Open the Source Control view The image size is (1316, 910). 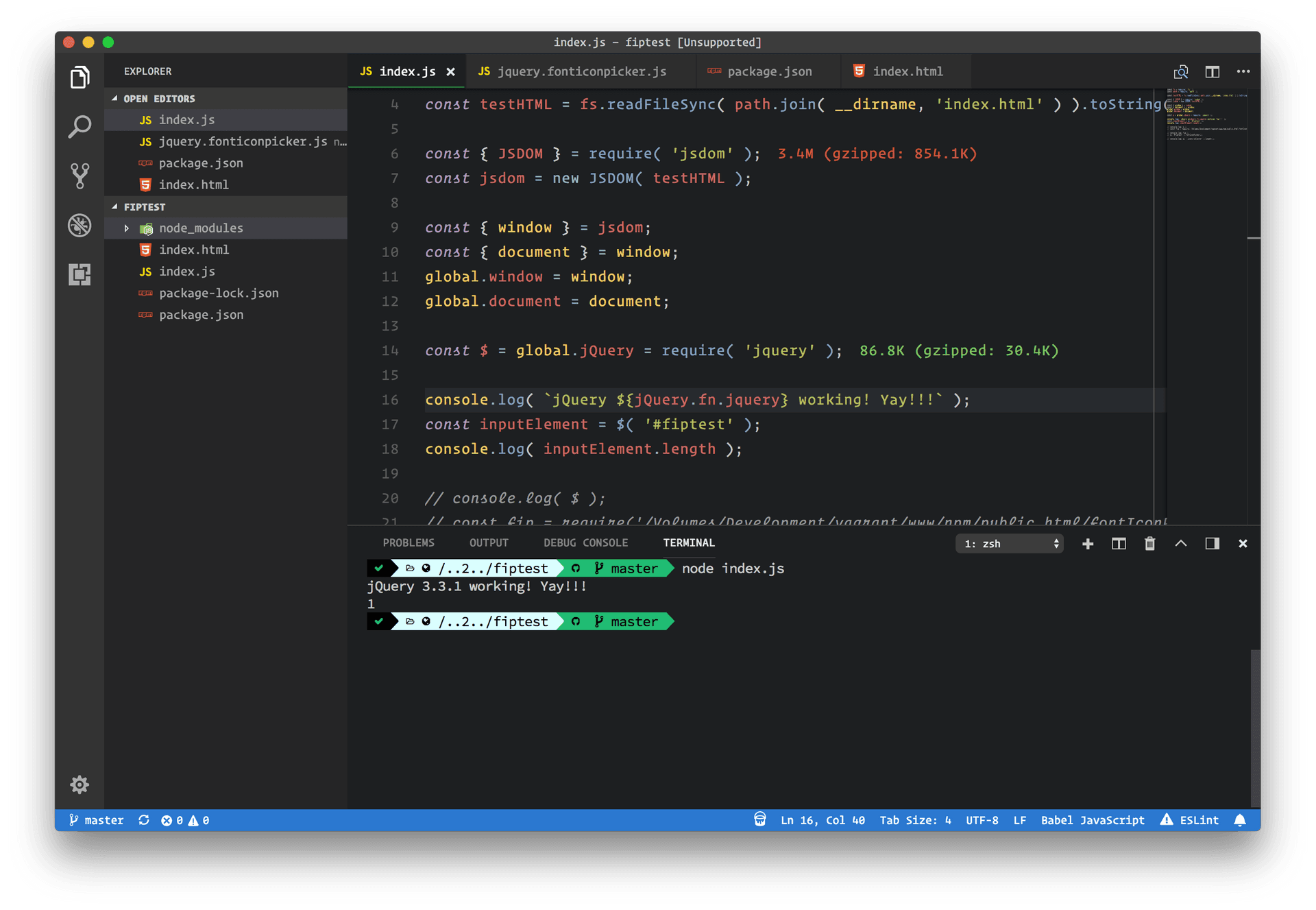[x=80, y=176]
